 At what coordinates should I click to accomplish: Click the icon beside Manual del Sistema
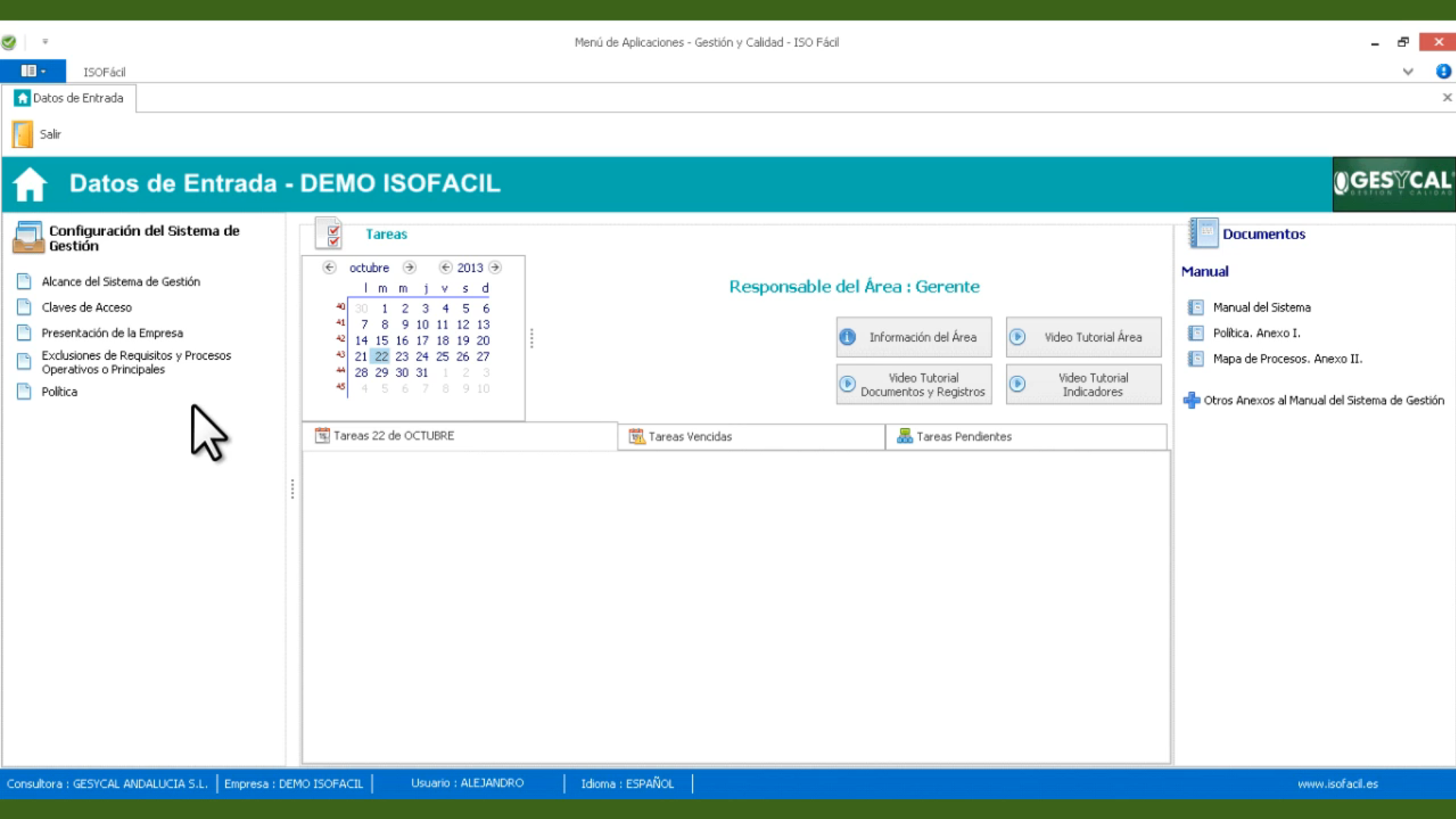[x=1196, y=307]
